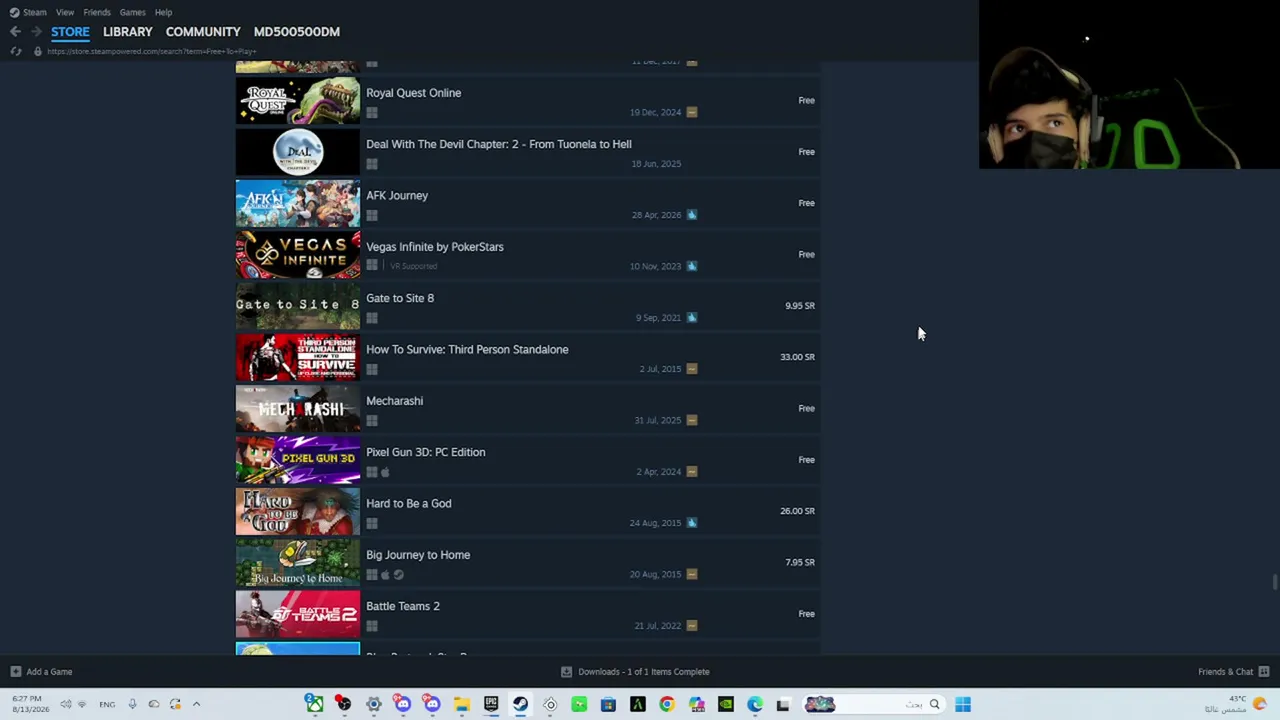Click the Downloads arrow icon in the bottom bar

pyautogui.click(x=566, y=672)
